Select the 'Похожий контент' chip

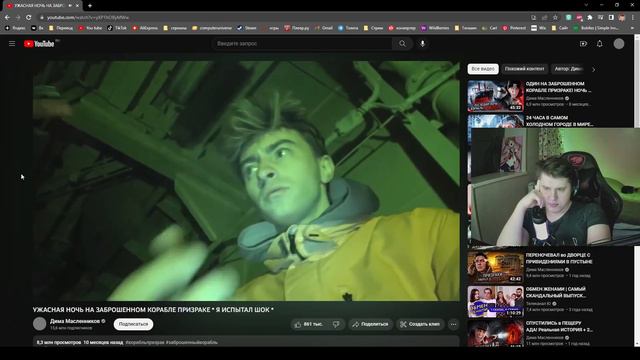(x=524, y=69)
